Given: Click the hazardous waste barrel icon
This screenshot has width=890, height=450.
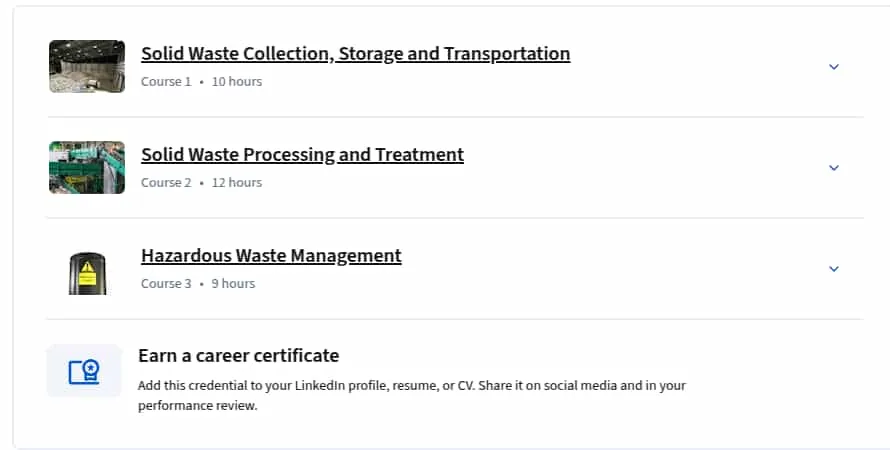Looking at the screenshot, I should pyautogui.click(x=87, y=274).
